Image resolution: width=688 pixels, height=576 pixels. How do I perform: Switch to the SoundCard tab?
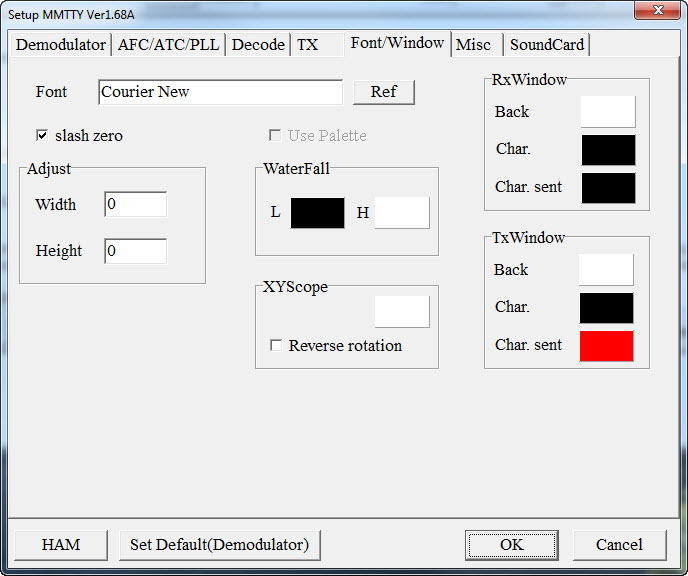coord(547,45)
